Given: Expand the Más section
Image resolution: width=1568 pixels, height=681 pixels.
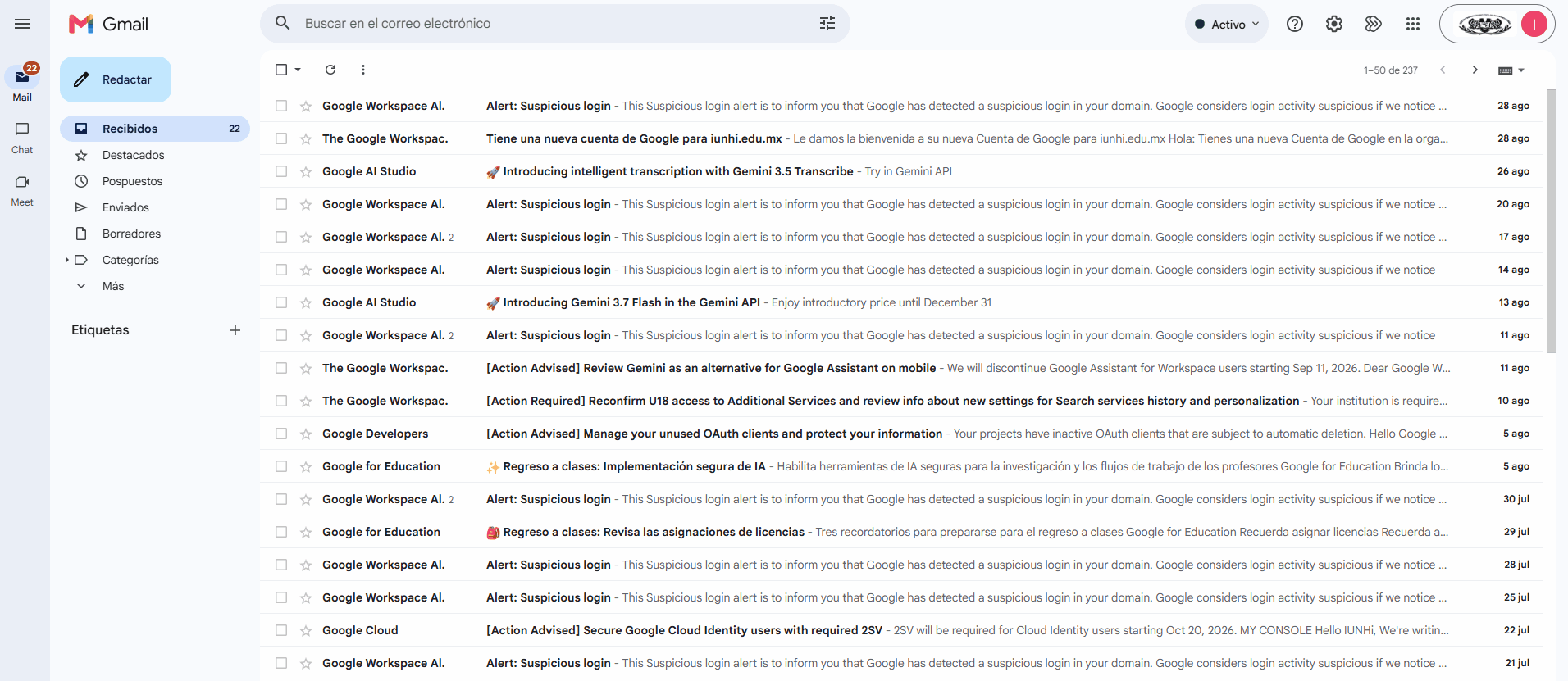Looking at the screenshot, I should coord(113,286).
